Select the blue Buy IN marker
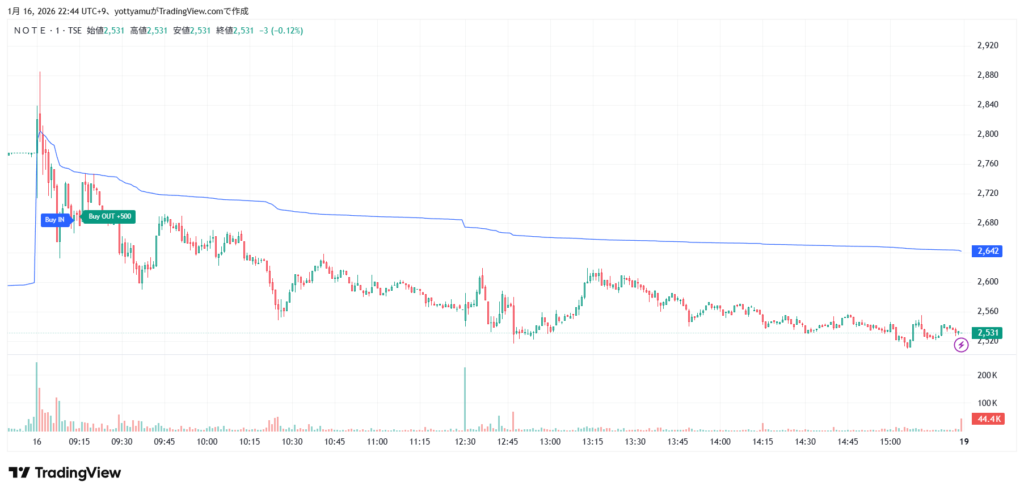1024x494 pixels. pyautogui.click(x=54, y=219)
